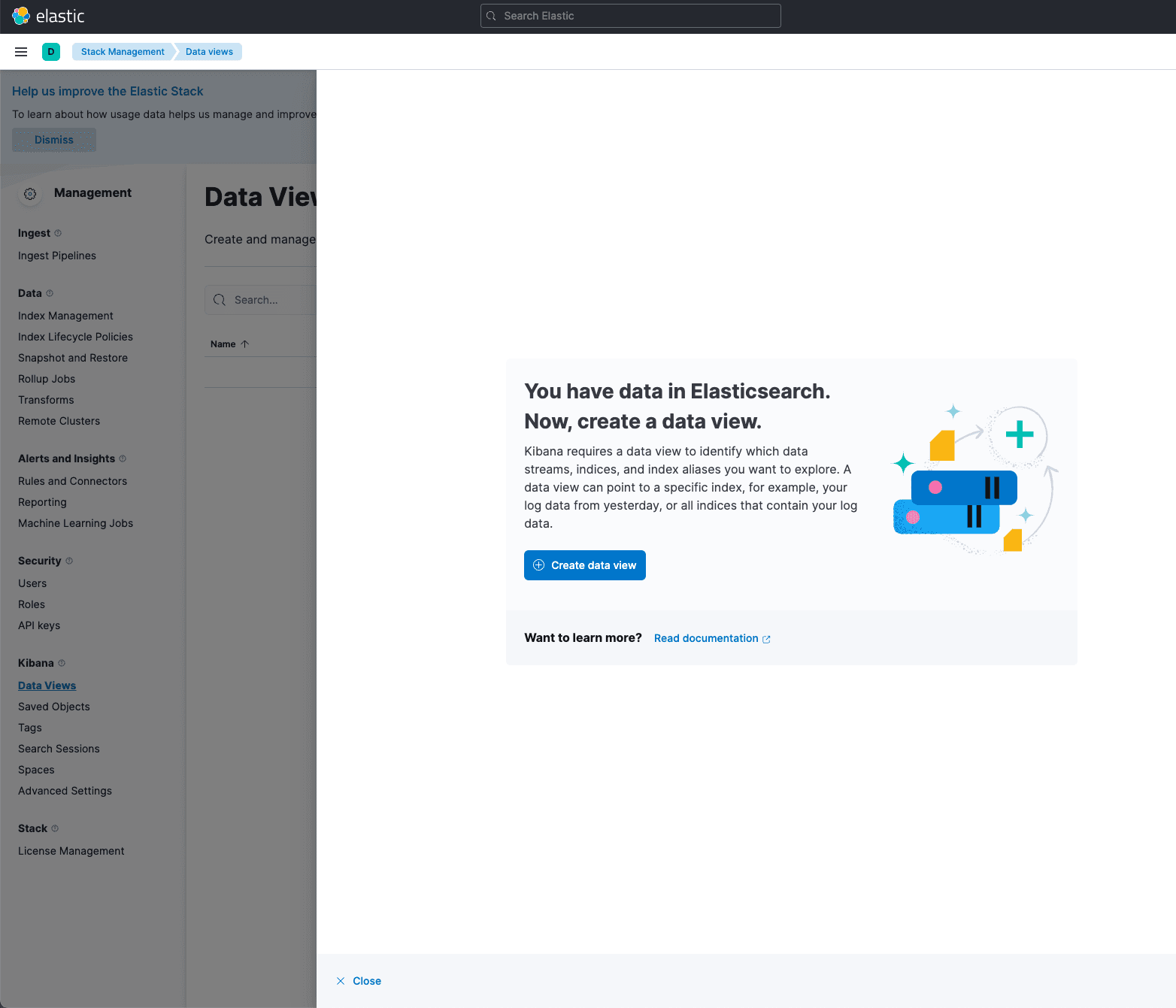Sort by Name column header
The width and height of the screenshot is (1176, 1008).
point(229,344)
